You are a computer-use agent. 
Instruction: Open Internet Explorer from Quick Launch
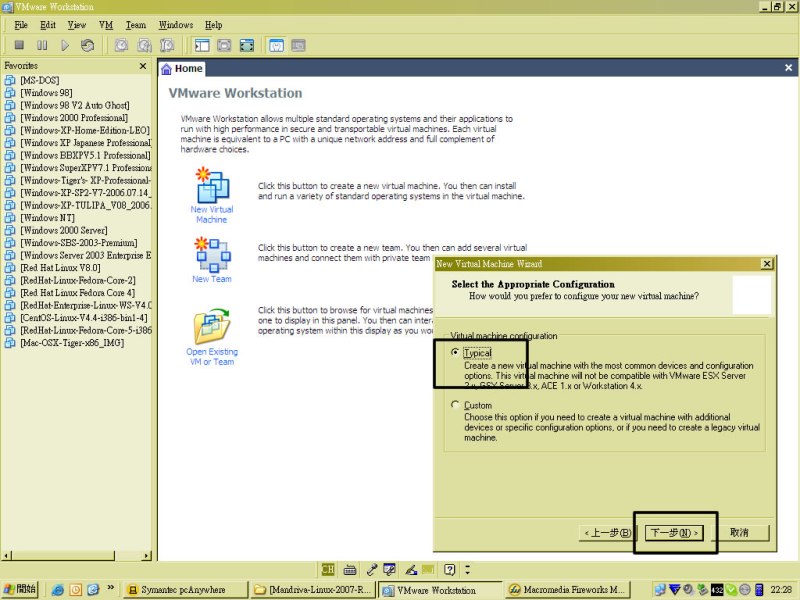pos(58,590)
